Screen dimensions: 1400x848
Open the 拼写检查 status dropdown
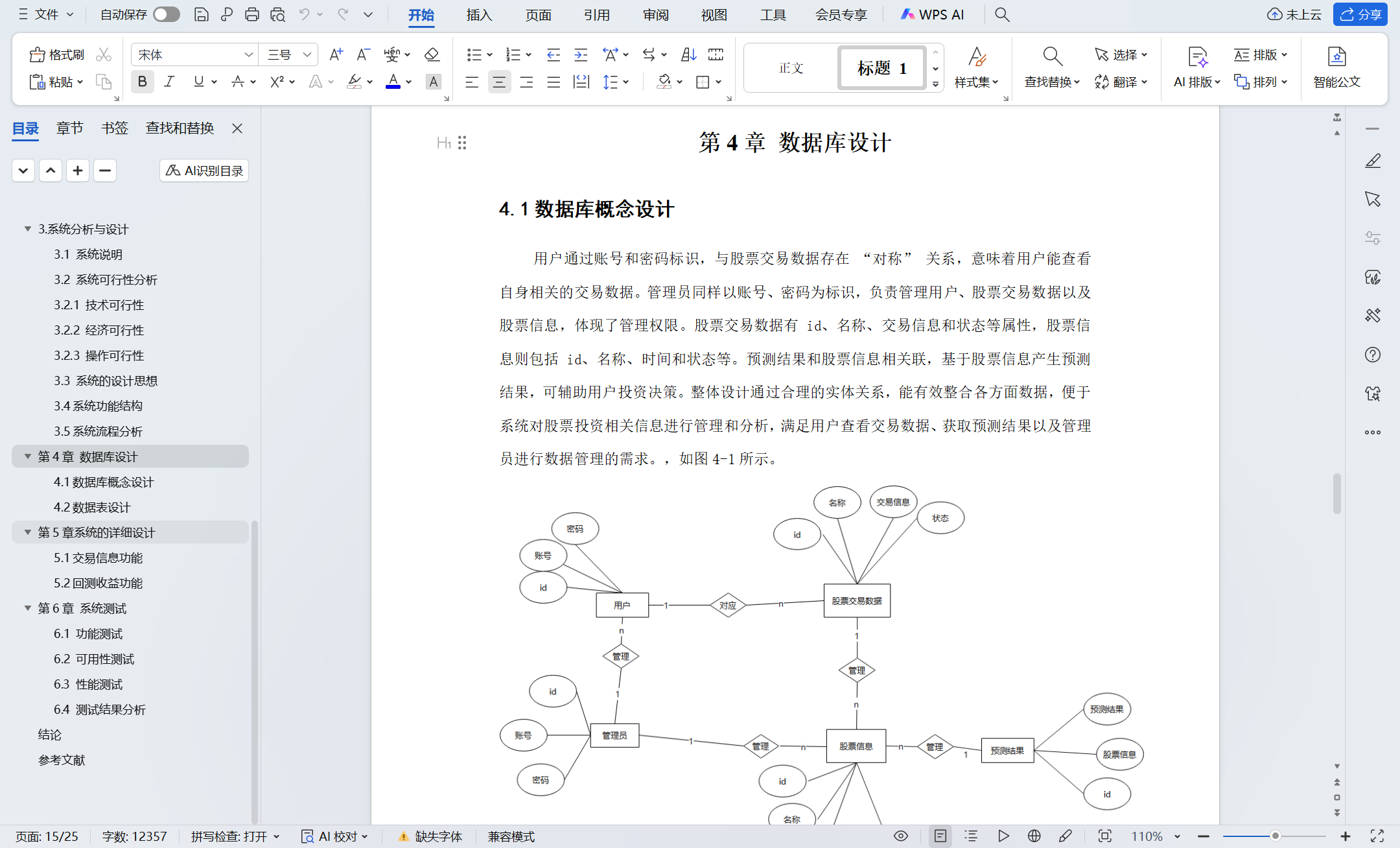(235, 836)
